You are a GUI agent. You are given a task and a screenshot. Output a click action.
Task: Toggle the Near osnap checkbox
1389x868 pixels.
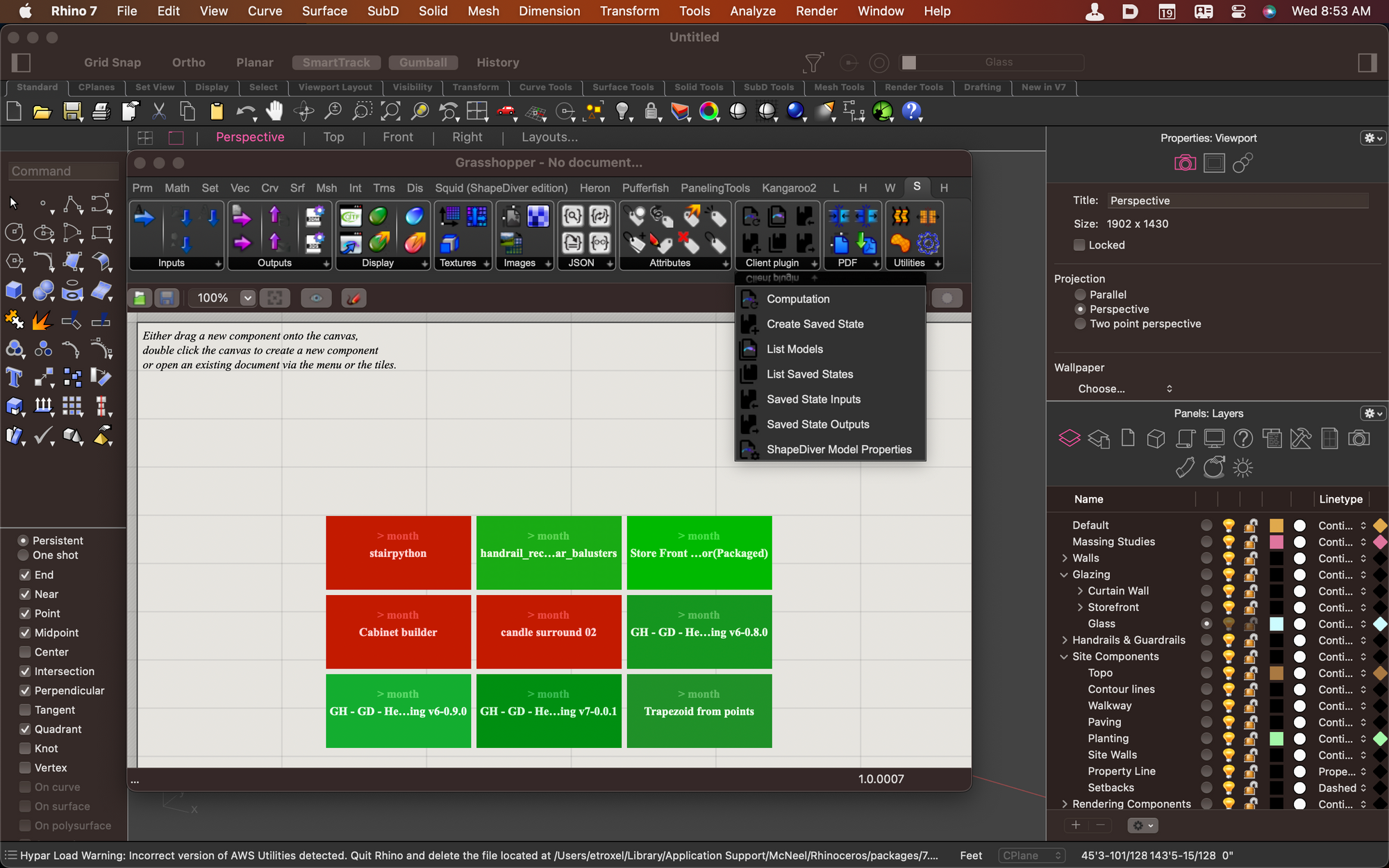tap(25, 594)
